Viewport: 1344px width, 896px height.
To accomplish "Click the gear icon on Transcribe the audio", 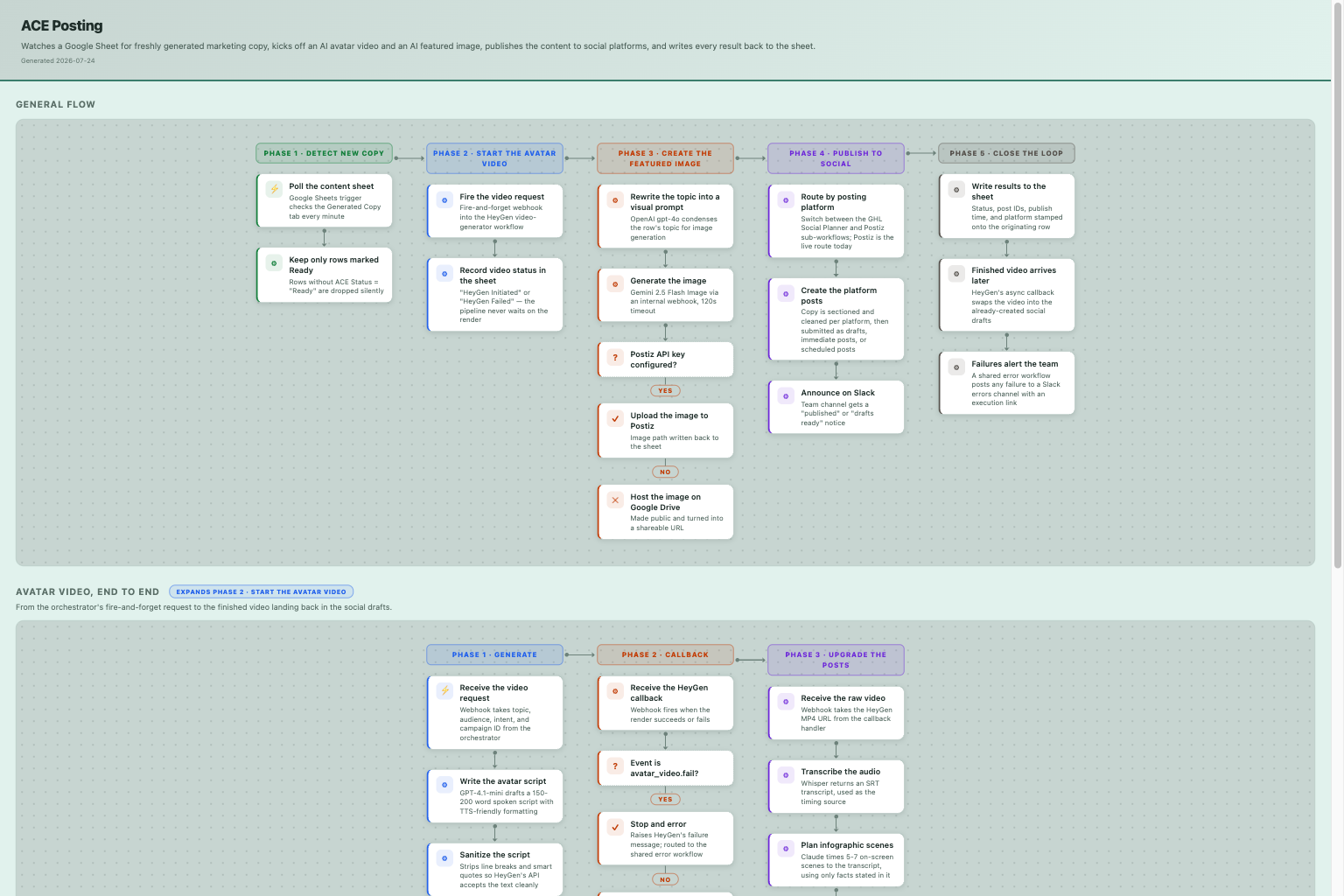I will (786, 774).
